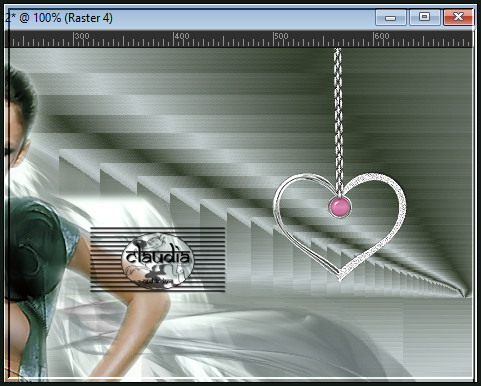The image size is (481, 386).
Task: Click the 600 mark on the ruler
Action: pyautogui.click(x=381, y=36)
